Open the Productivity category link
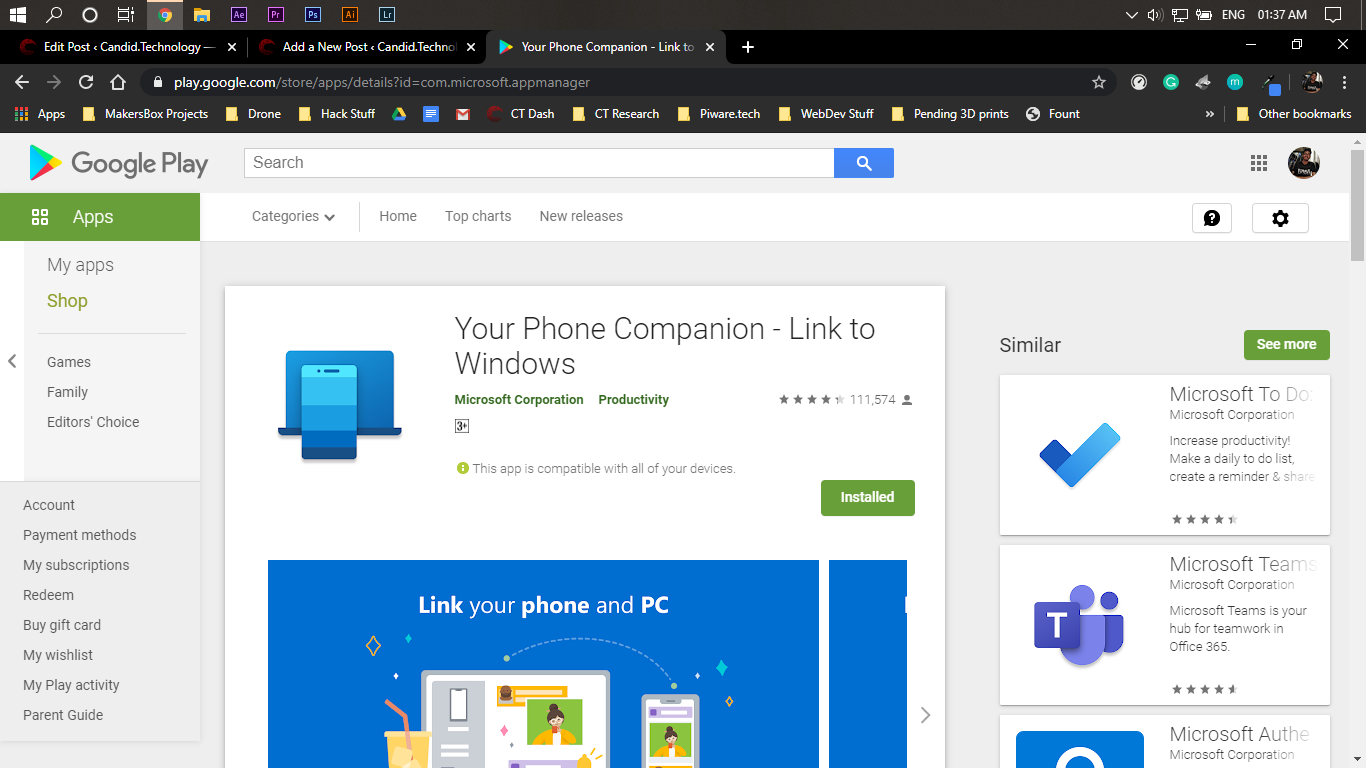The image size is (1366, 768). click(633, 399)
